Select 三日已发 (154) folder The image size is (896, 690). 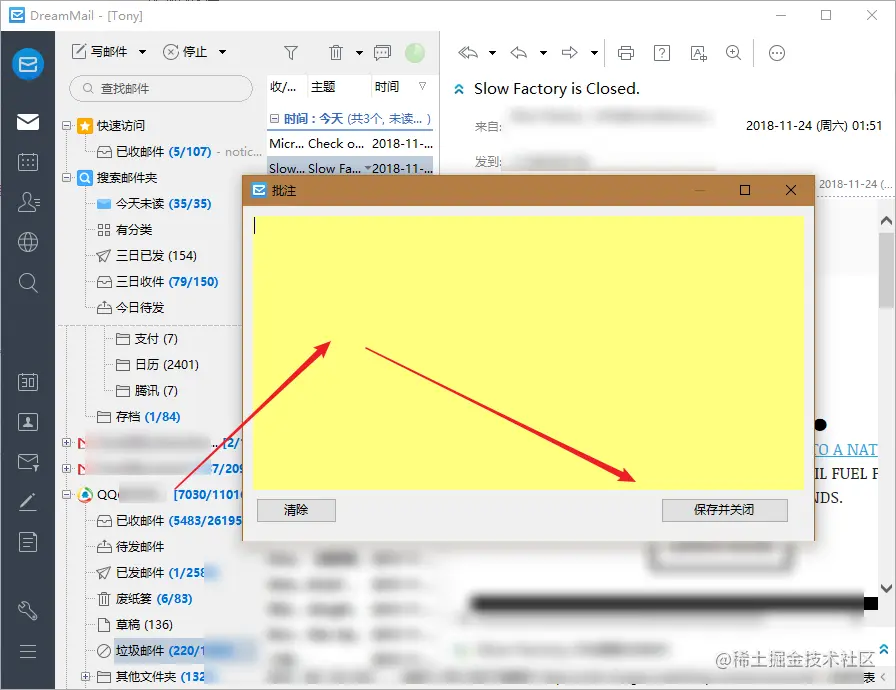(x=146, y=255)
